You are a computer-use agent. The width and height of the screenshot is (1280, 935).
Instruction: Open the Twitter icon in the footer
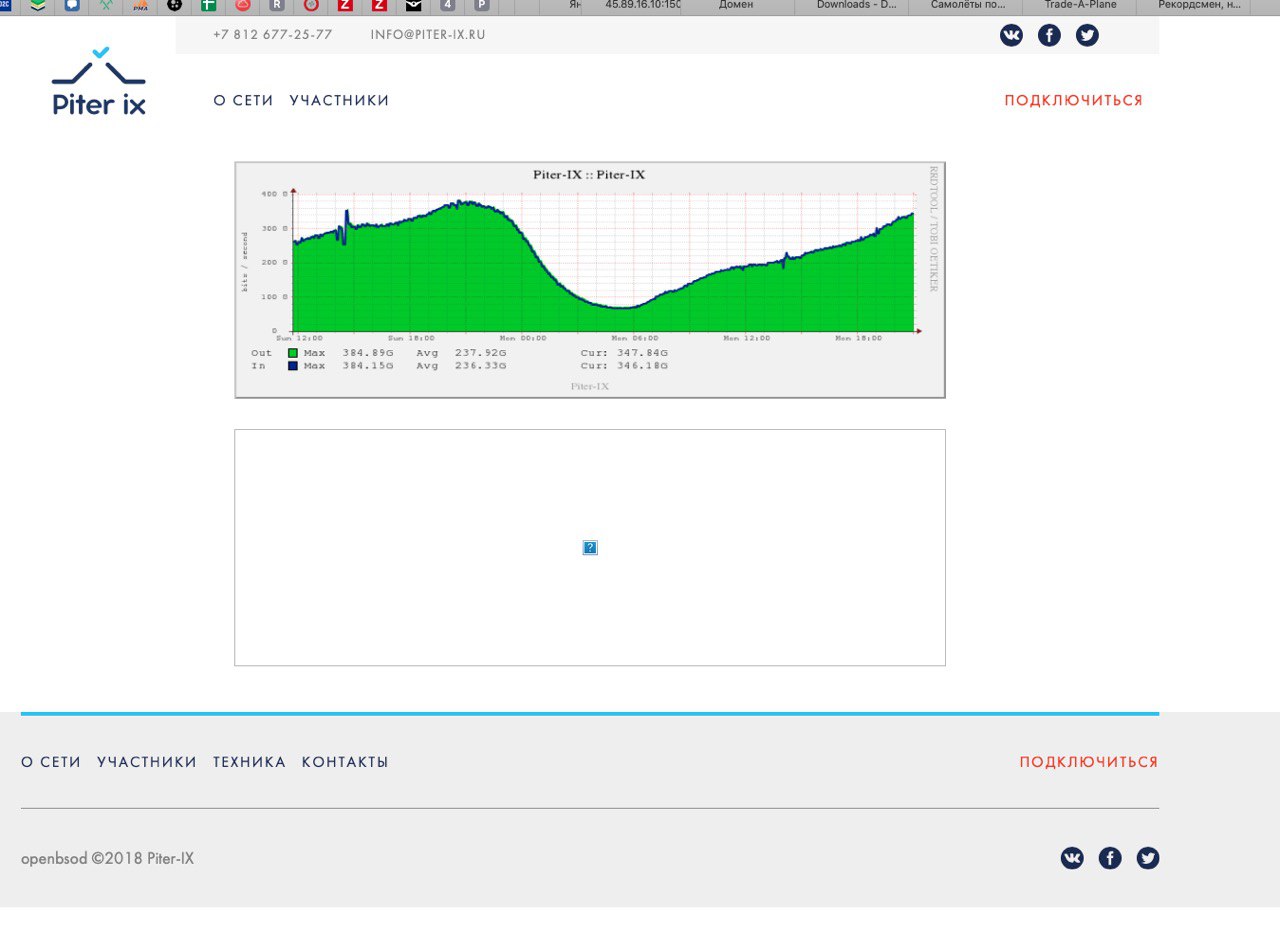coord(1148,858)
